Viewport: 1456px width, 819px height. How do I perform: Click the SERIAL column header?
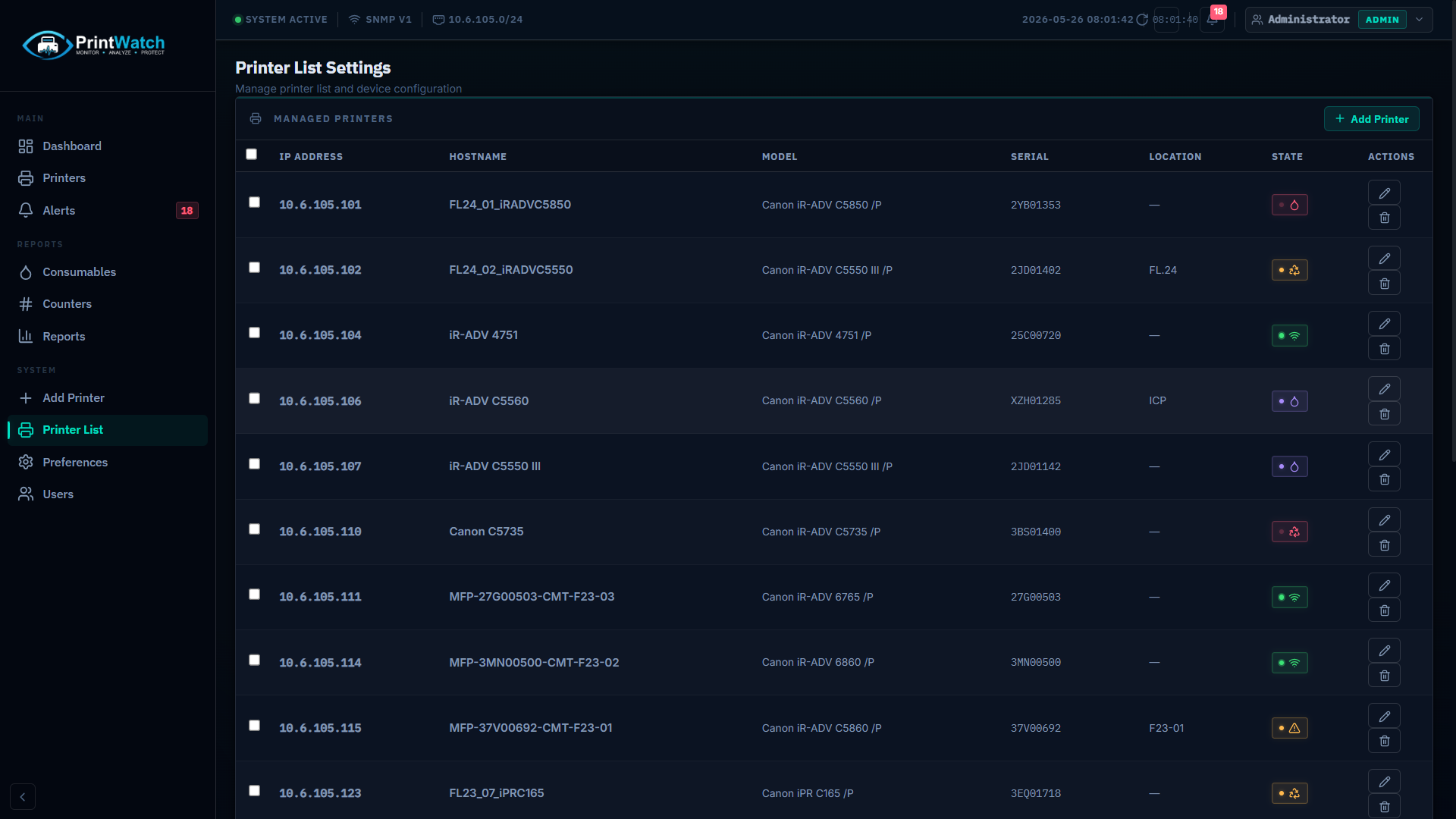coord(1030,157)
